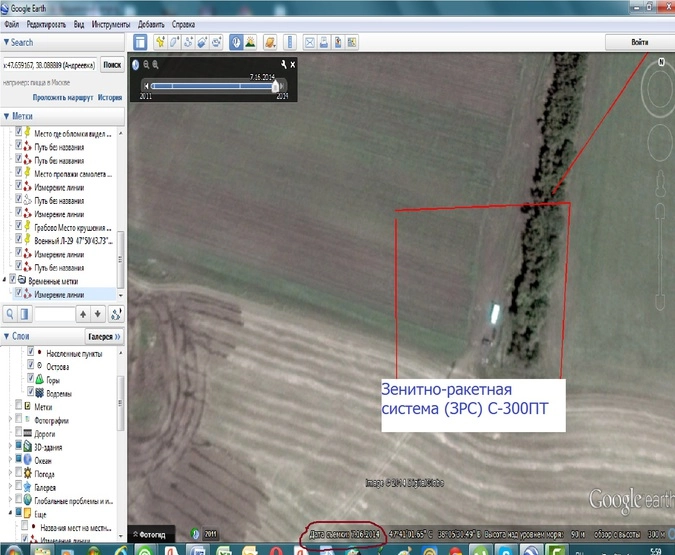Click the add placemark pushpin icon
This screenshot has height=555, width=675.
[x=159, y=42]
